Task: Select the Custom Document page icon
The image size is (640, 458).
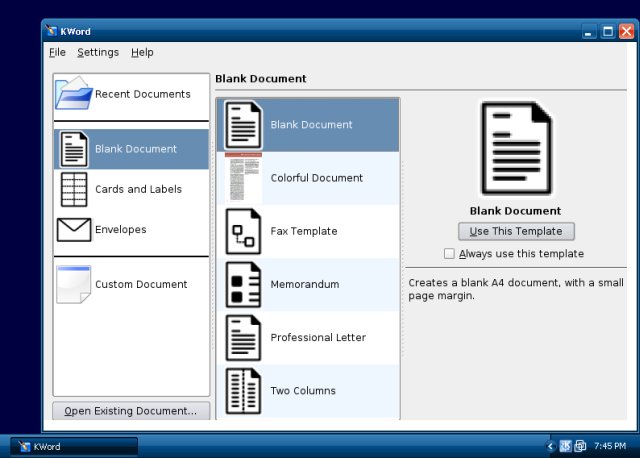Action: [73, 284]
